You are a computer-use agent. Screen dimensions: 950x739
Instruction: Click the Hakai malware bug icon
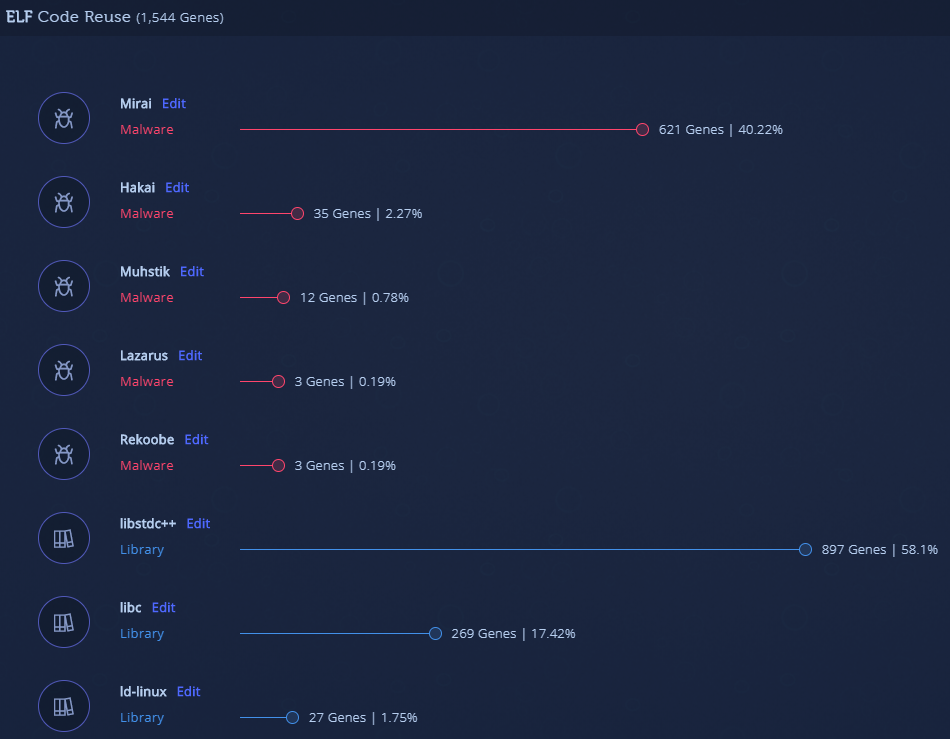click(63, 201)
